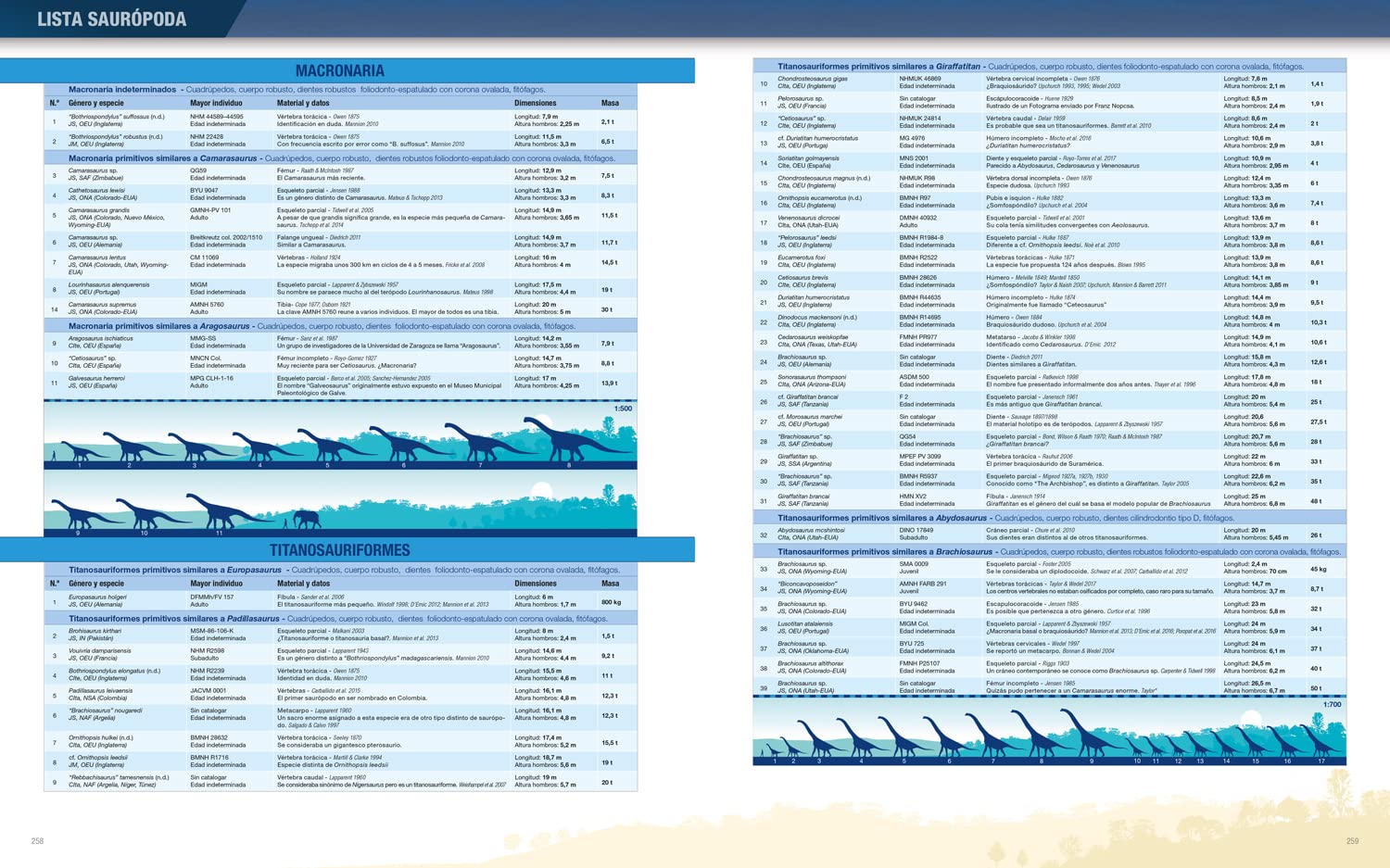Select the species name 'Sonorasaurus thompsoni'

812,377
